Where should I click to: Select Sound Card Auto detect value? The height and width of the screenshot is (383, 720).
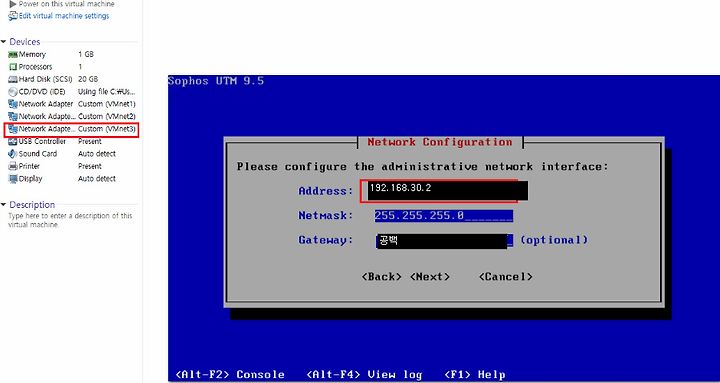pyautogui.click(x=97, y=154)
